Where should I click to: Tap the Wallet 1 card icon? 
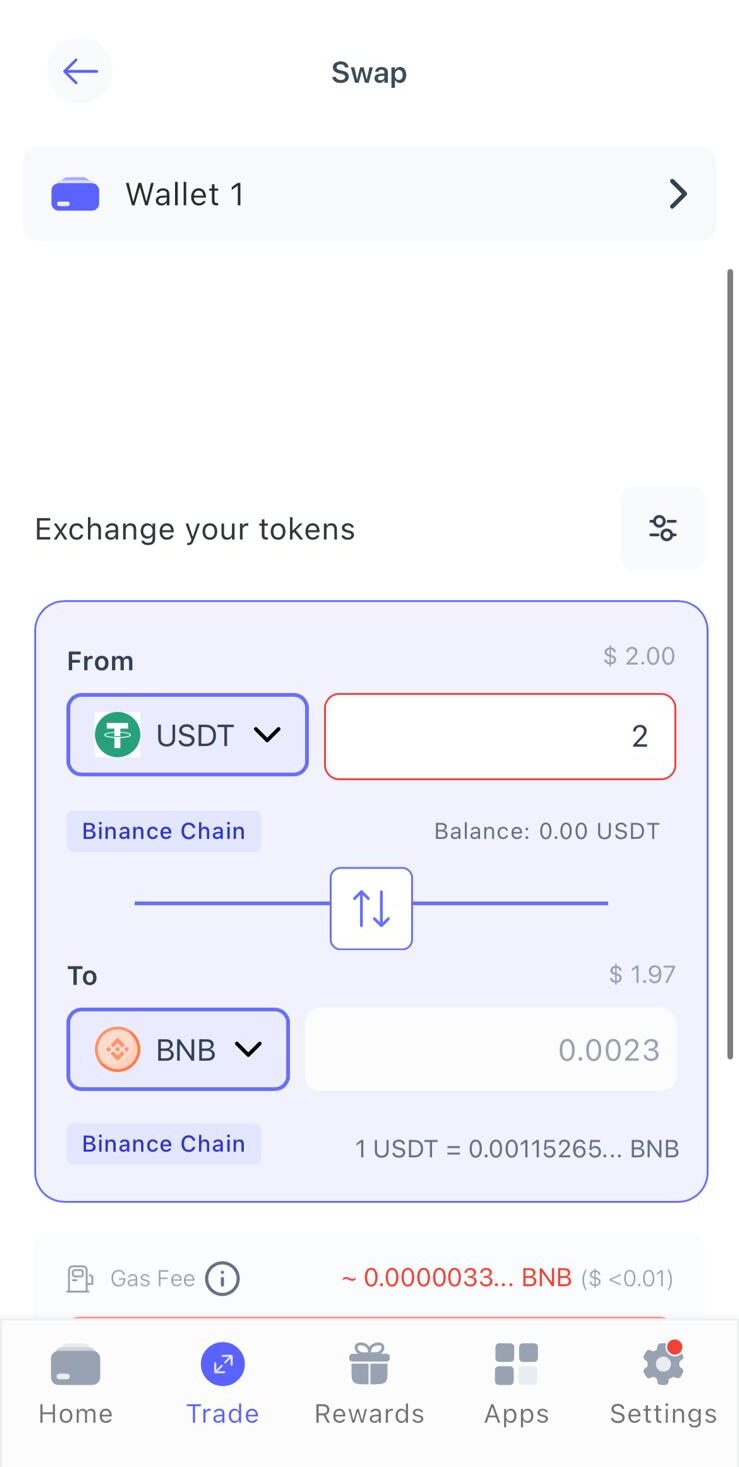(x=75, y=194)
